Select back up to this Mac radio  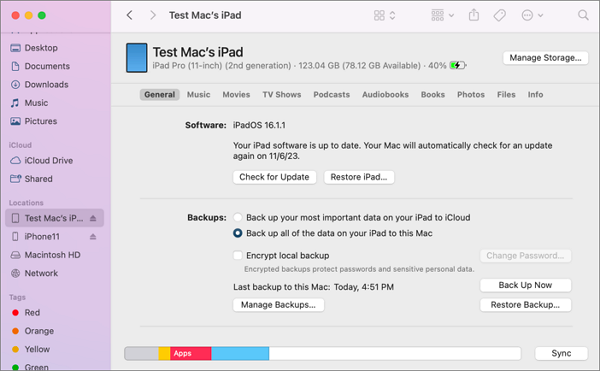[x=238, y=233]
